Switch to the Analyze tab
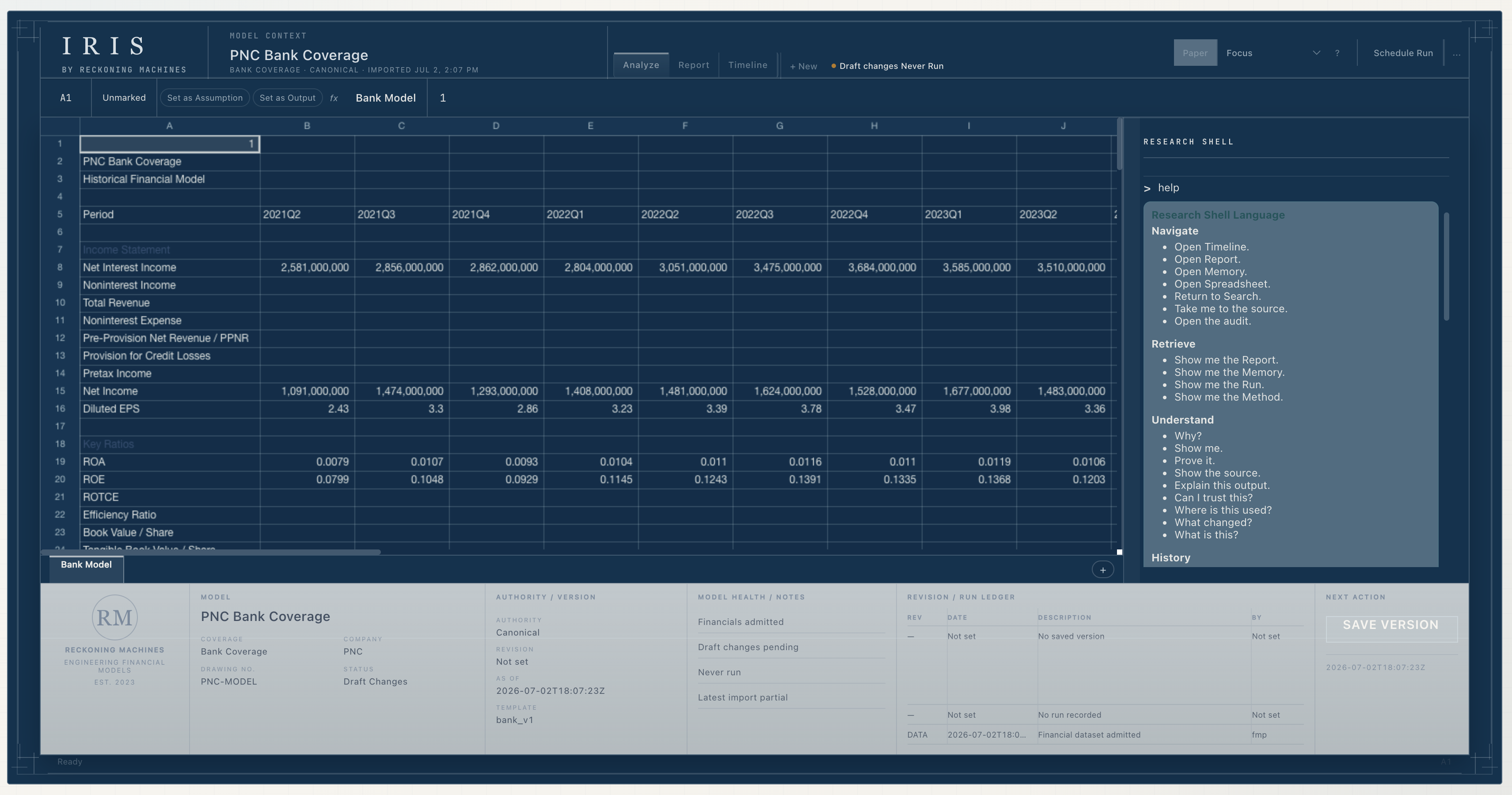Screen dimensions: 1512x795 (x=640, y=64)
